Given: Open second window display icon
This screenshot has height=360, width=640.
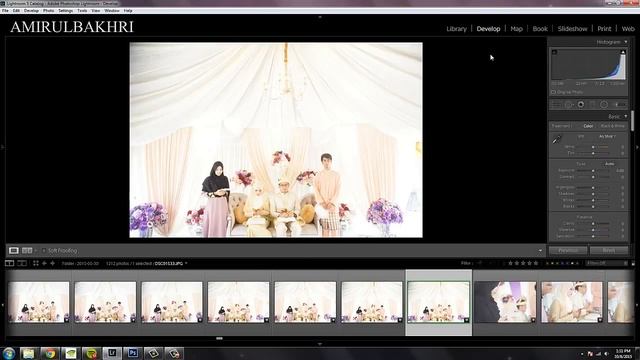Looking at the screenshot, I should point(22,263).
